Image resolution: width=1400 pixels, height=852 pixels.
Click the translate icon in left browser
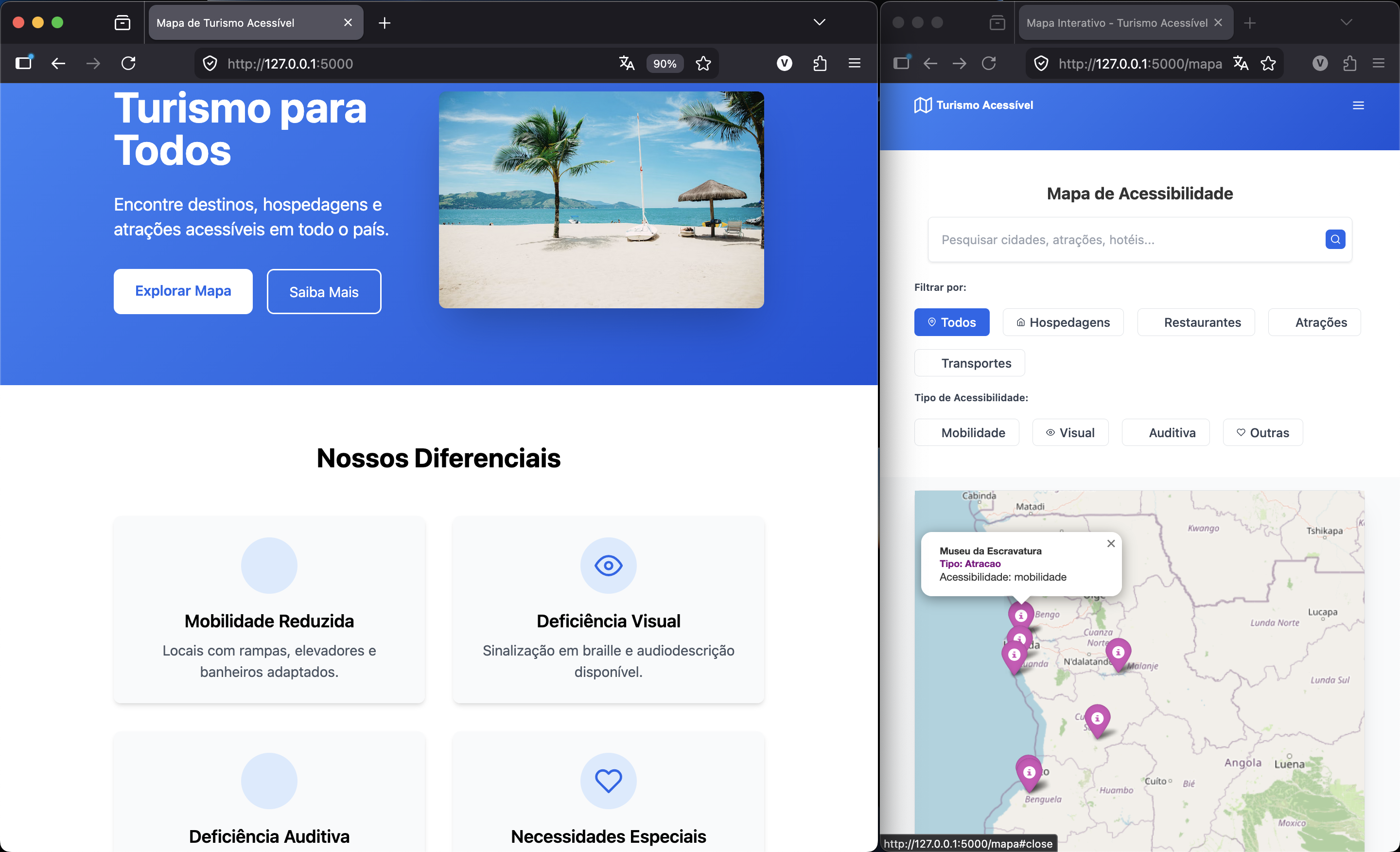pyautogui.click(x=627, y=63)
